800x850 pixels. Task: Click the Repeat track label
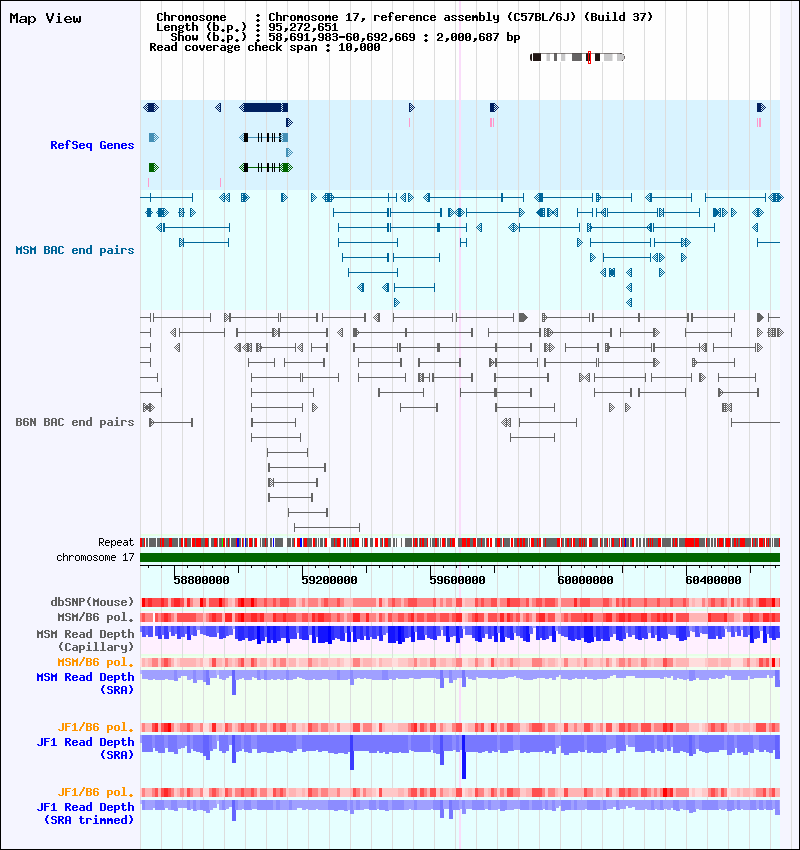116,542
